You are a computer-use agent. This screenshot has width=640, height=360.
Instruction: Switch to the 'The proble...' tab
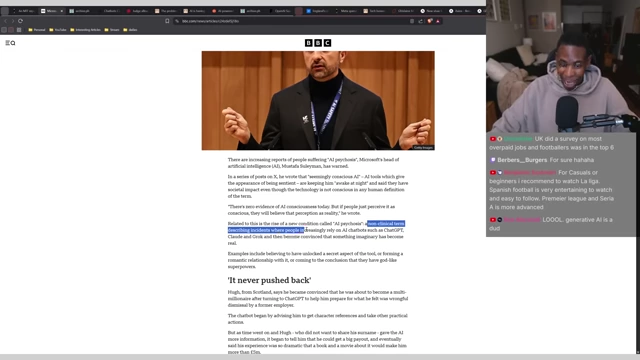click(166, 11)
